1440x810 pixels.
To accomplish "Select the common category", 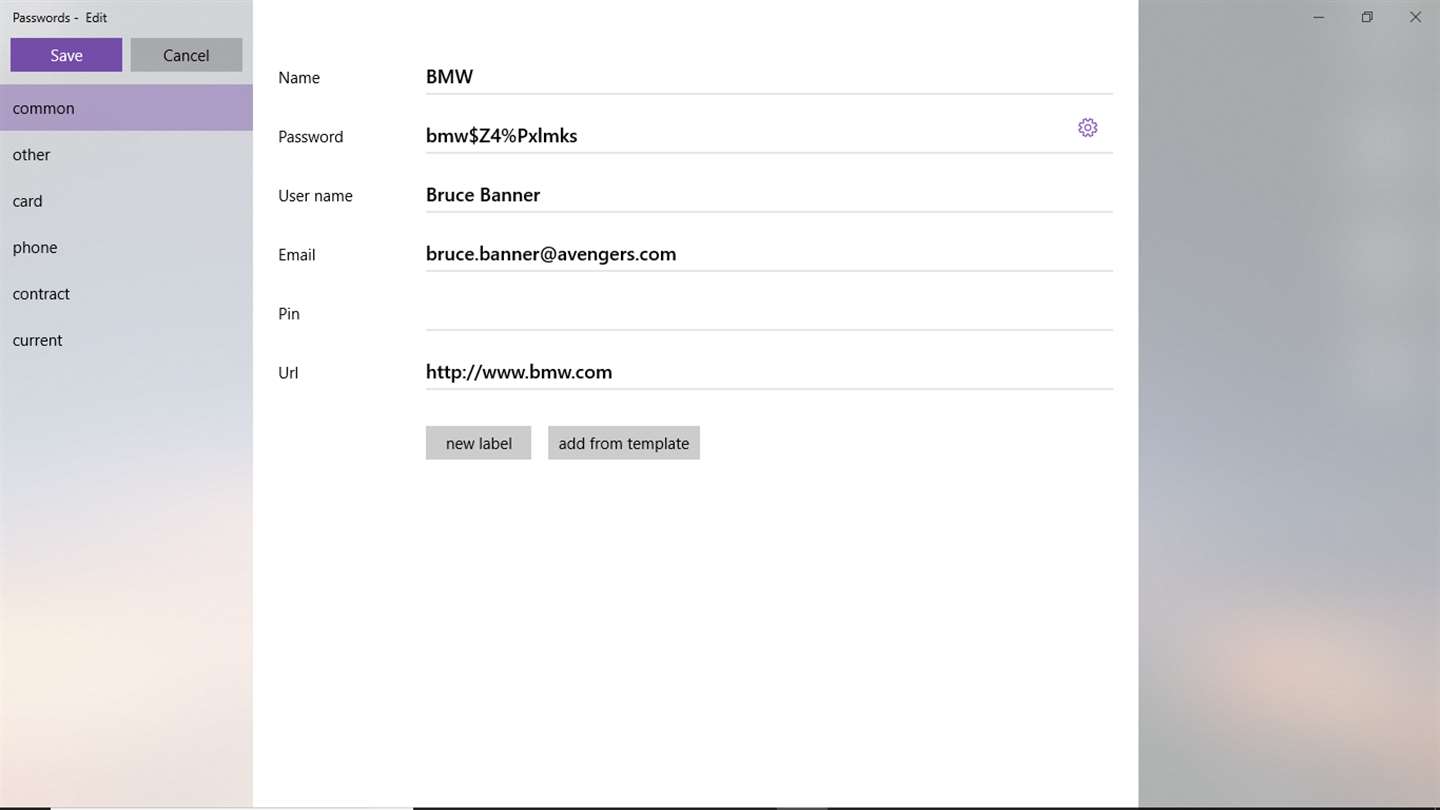I will click(126, 108).
